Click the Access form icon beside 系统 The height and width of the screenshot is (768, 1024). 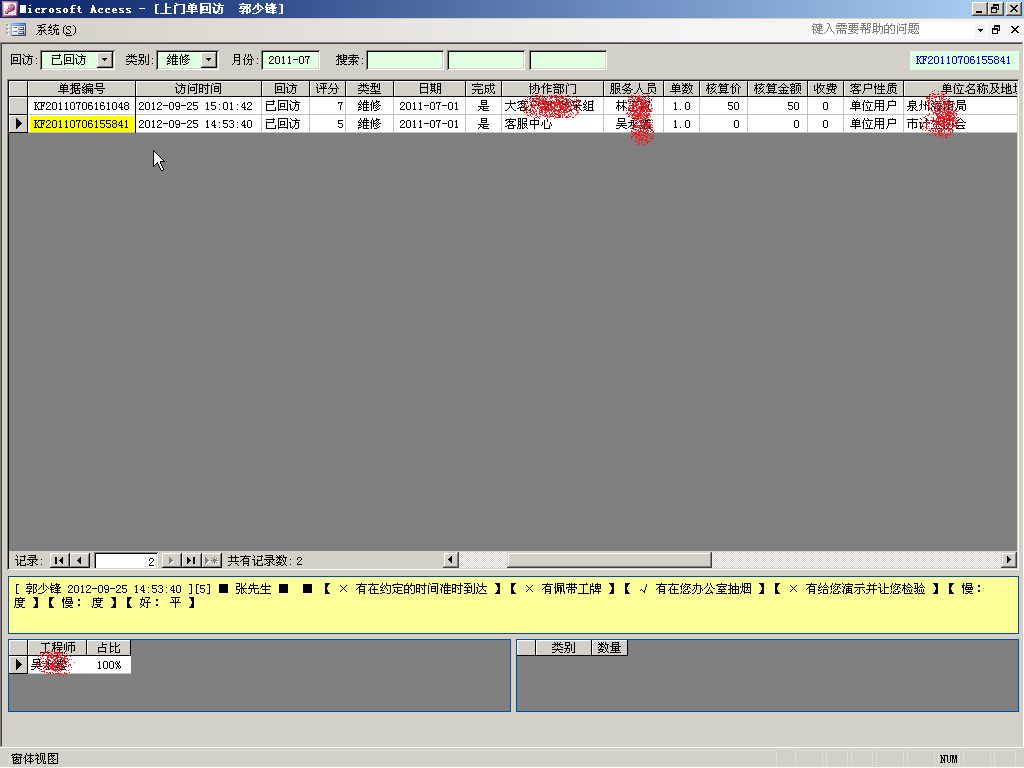[x=18, y=30]
